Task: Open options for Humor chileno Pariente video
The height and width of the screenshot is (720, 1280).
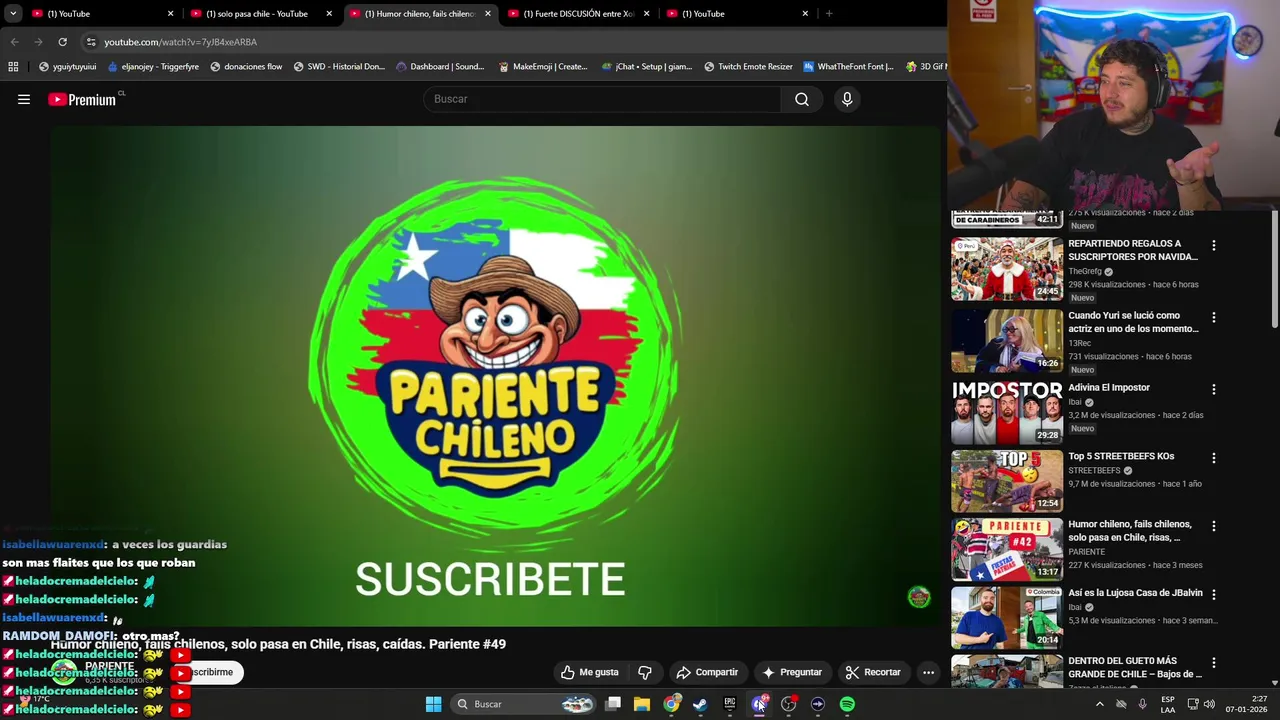Action: click(x=1214, y=526)
